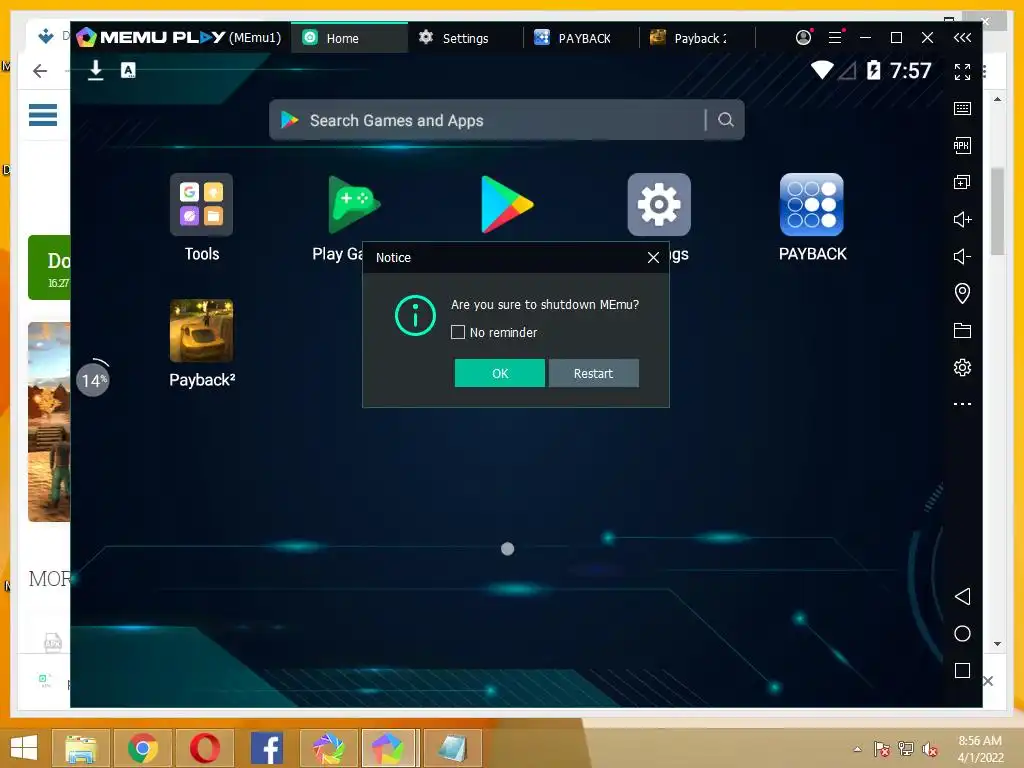Click background window scrollbar up arrow
This screenshot has width=1024, height=768.
(x=997, y=99)
